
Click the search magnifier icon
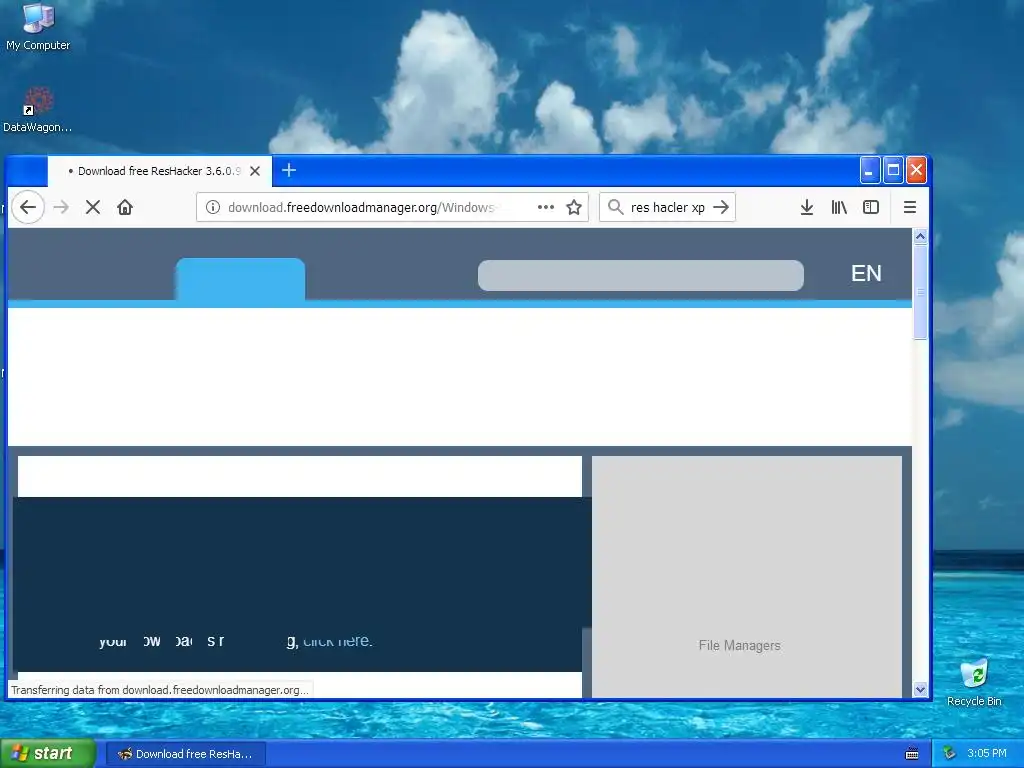pyautogui.click(x=615, y=207)
